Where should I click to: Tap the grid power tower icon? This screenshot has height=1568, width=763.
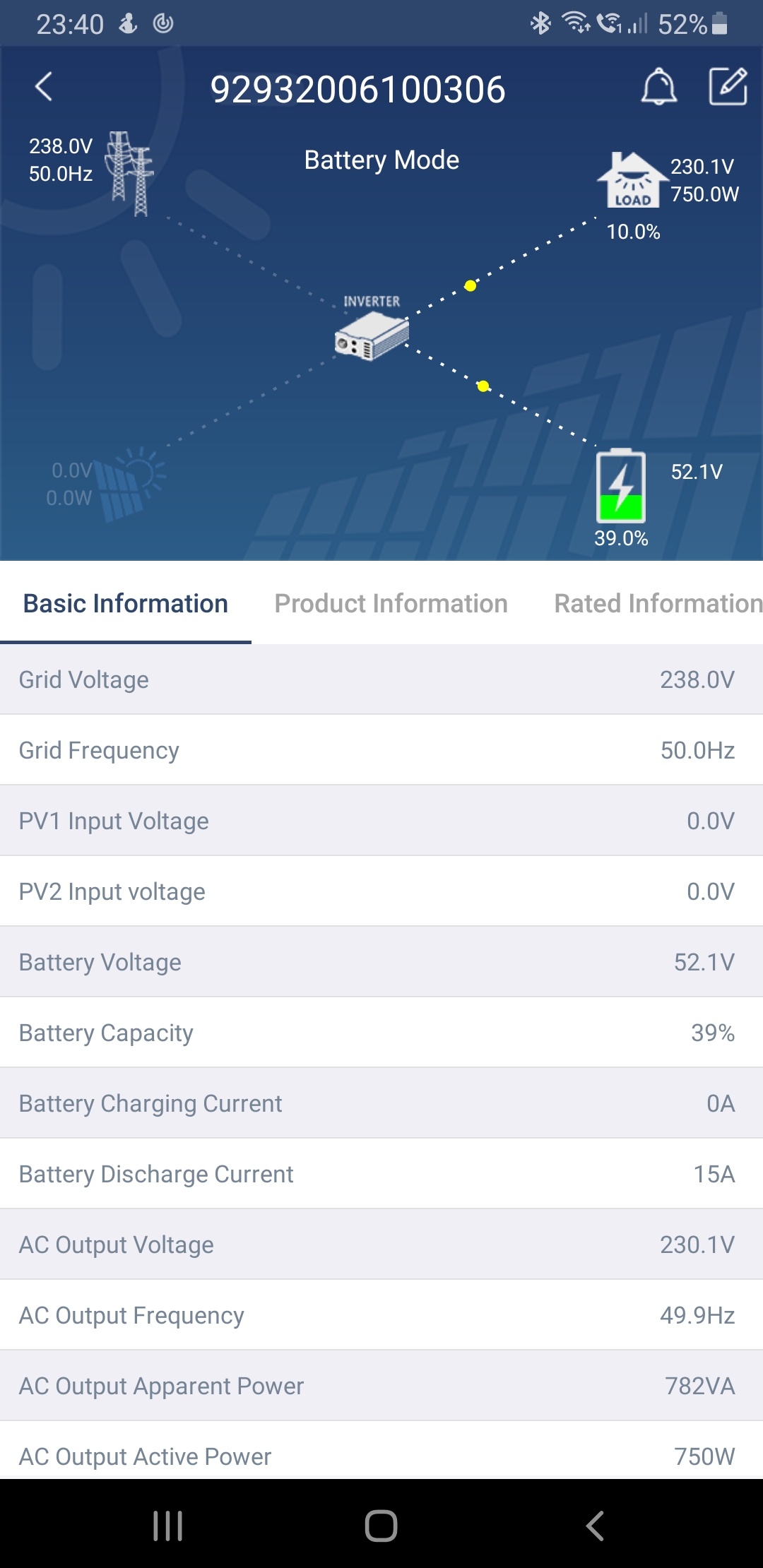[x=130, y=174]
